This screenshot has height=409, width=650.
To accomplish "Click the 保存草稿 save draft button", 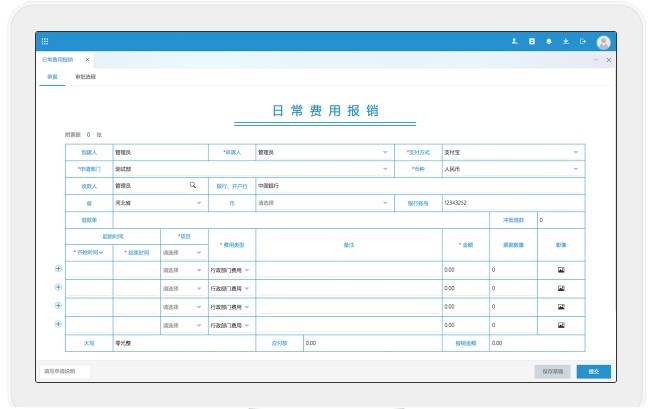I will tap(553, 371).
